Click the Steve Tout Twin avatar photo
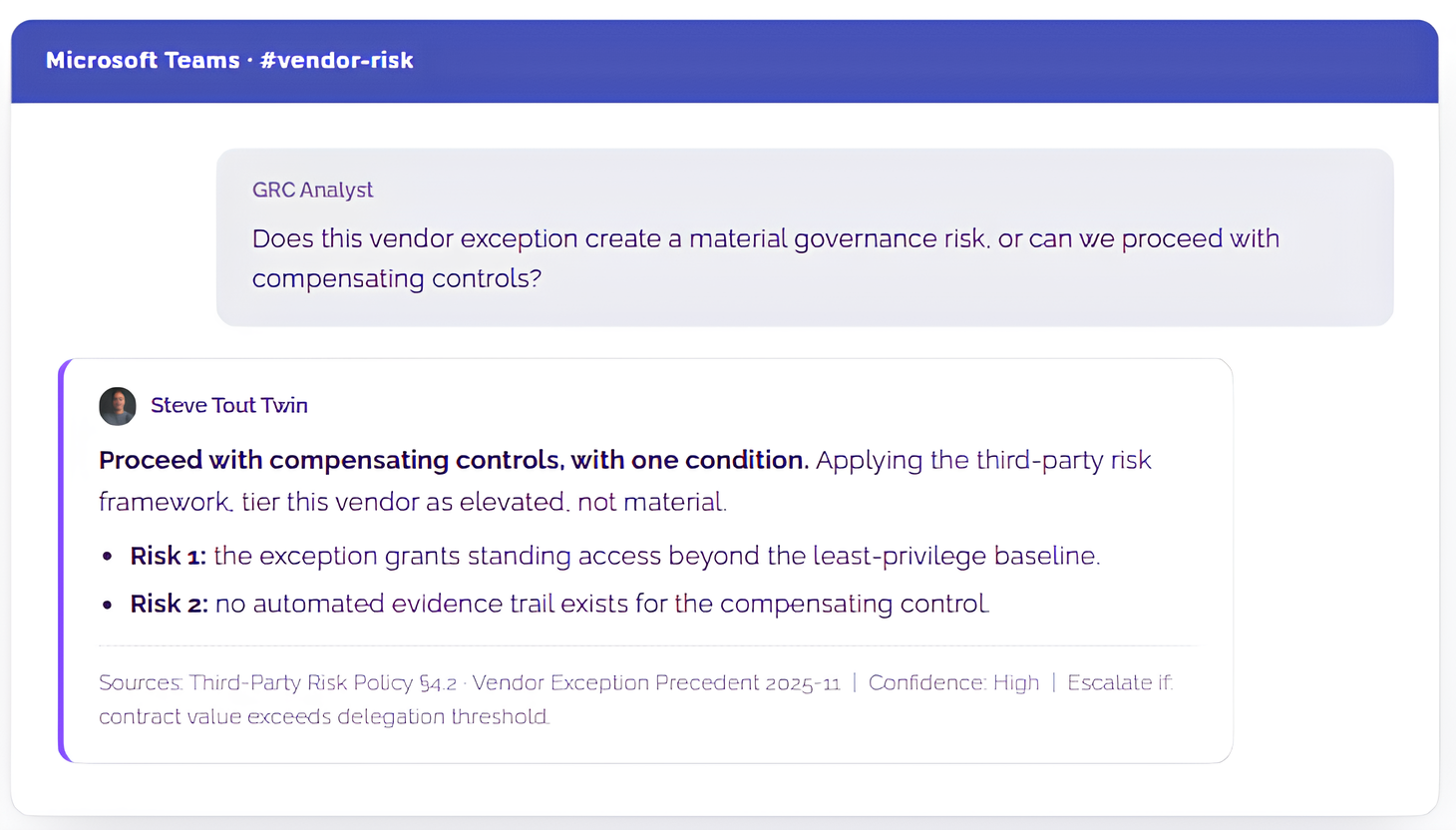The image size is (1456, 830). [118, 406]
